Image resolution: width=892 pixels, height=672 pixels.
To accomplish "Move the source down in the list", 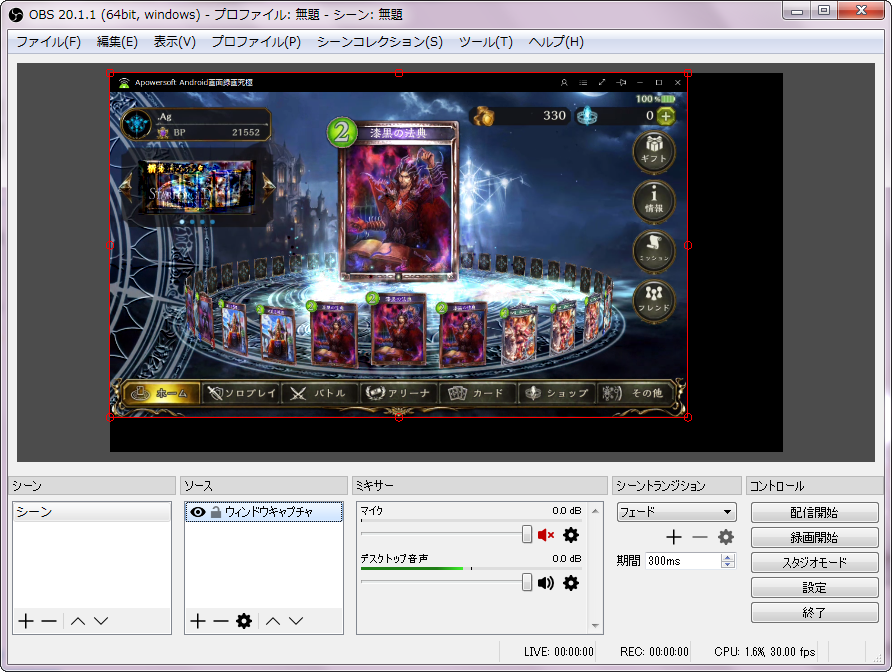I will (296, 621).
